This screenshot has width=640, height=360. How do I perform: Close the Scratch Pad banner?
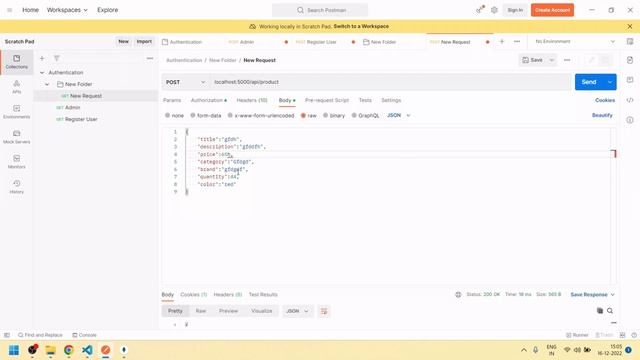pos(630,26)
